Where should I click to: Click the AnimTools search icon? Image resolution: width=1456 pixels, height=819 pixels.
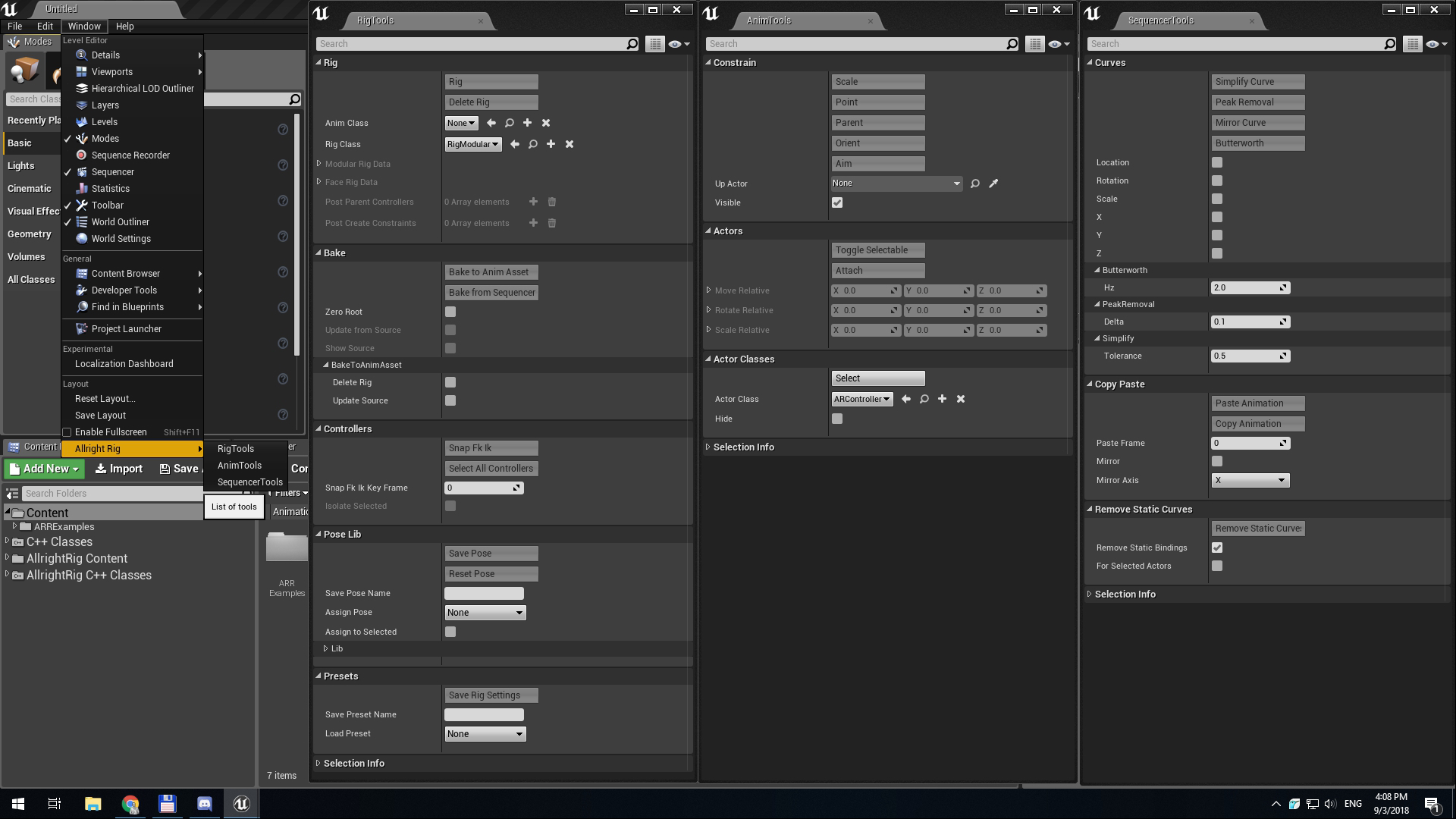[1012, 44]
